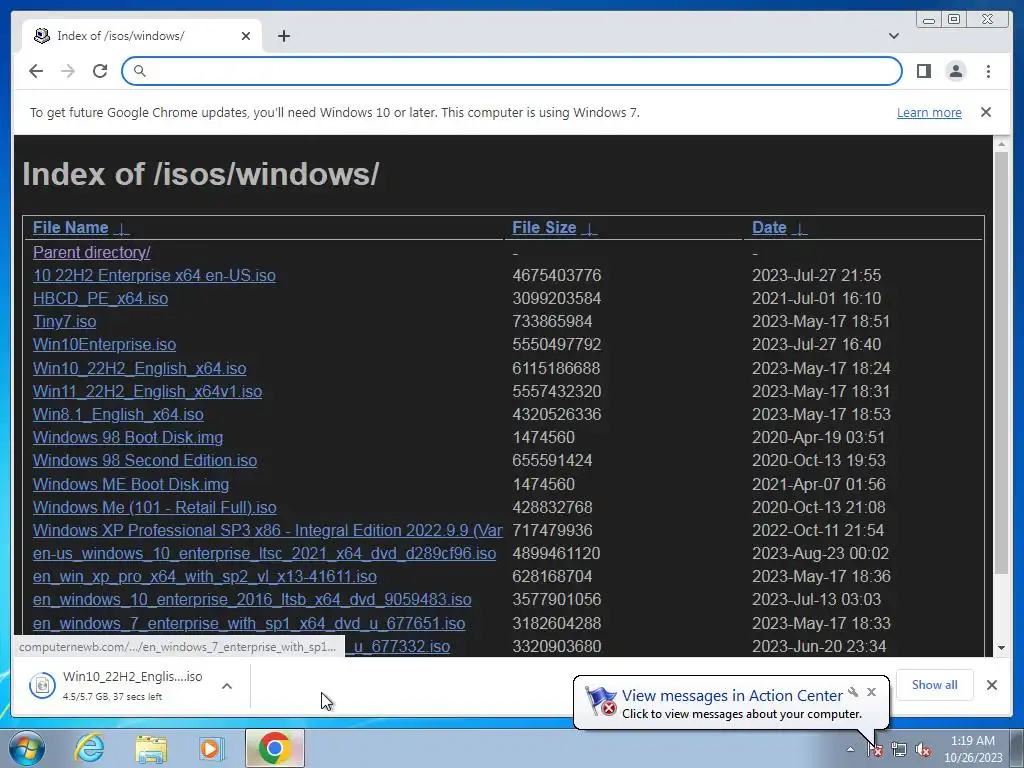Click Windows XP Professional SP3 x86 link
This screenshot has height=768, width=1024.
[268, 530]
